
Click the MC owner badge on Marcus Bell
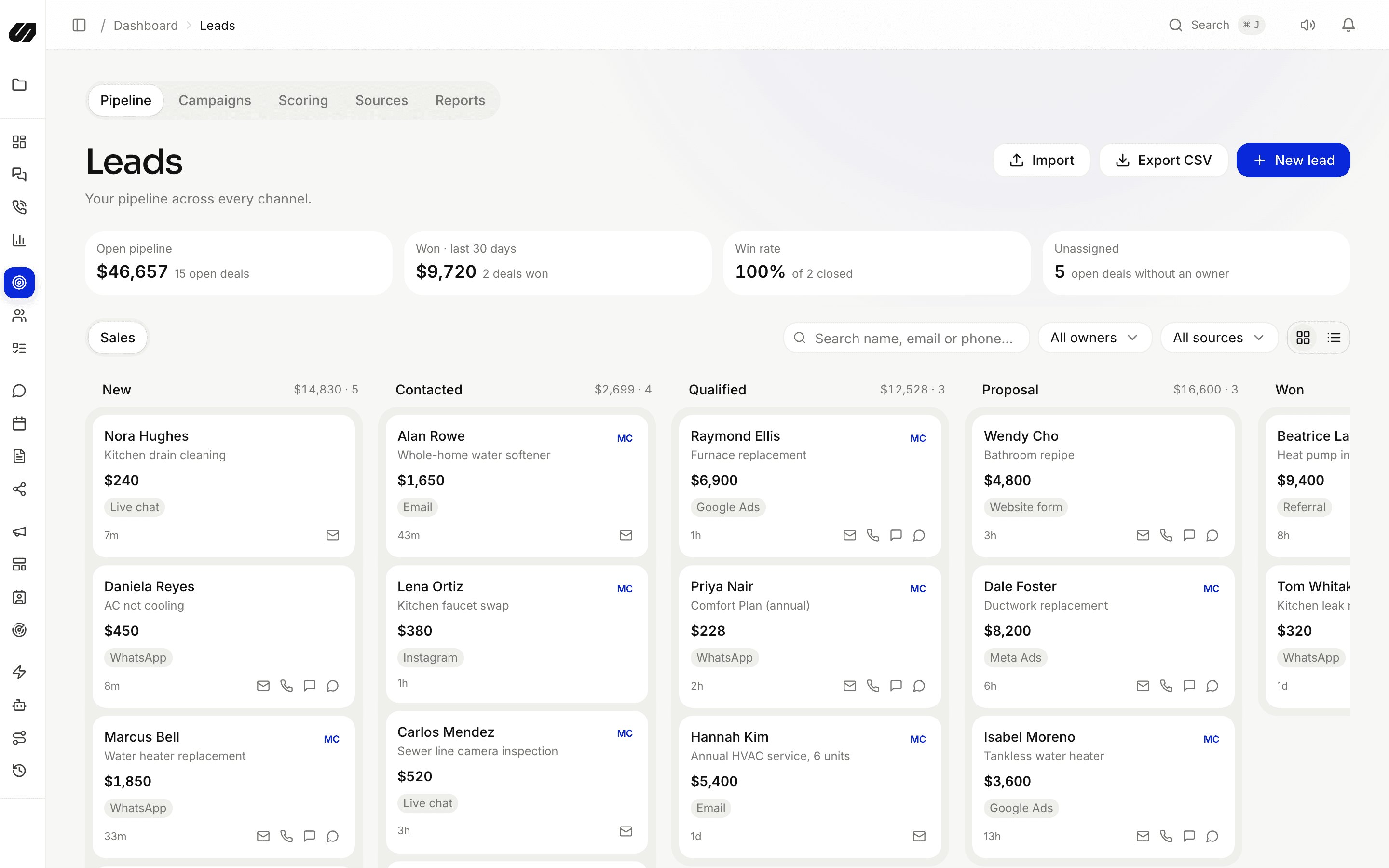point(331,739)
